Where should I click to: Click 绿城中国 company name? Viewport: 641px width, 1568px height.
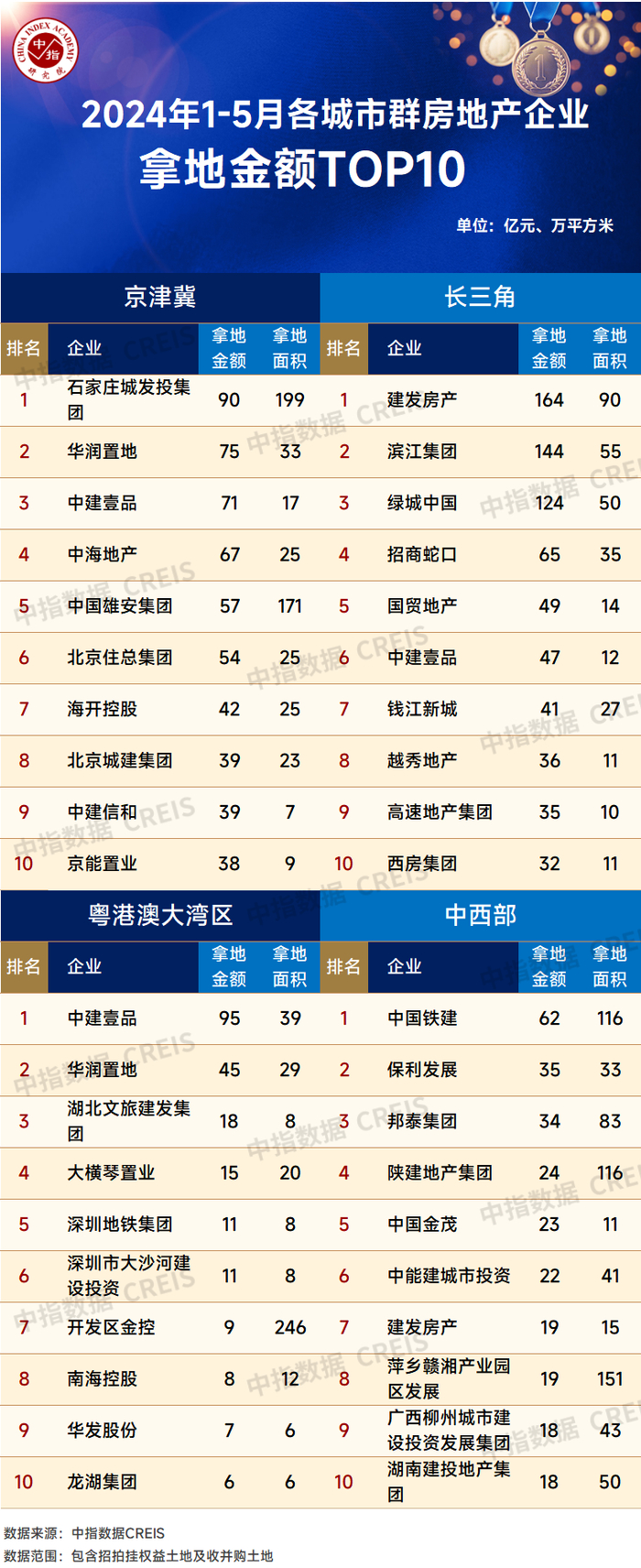click(422, 503)
